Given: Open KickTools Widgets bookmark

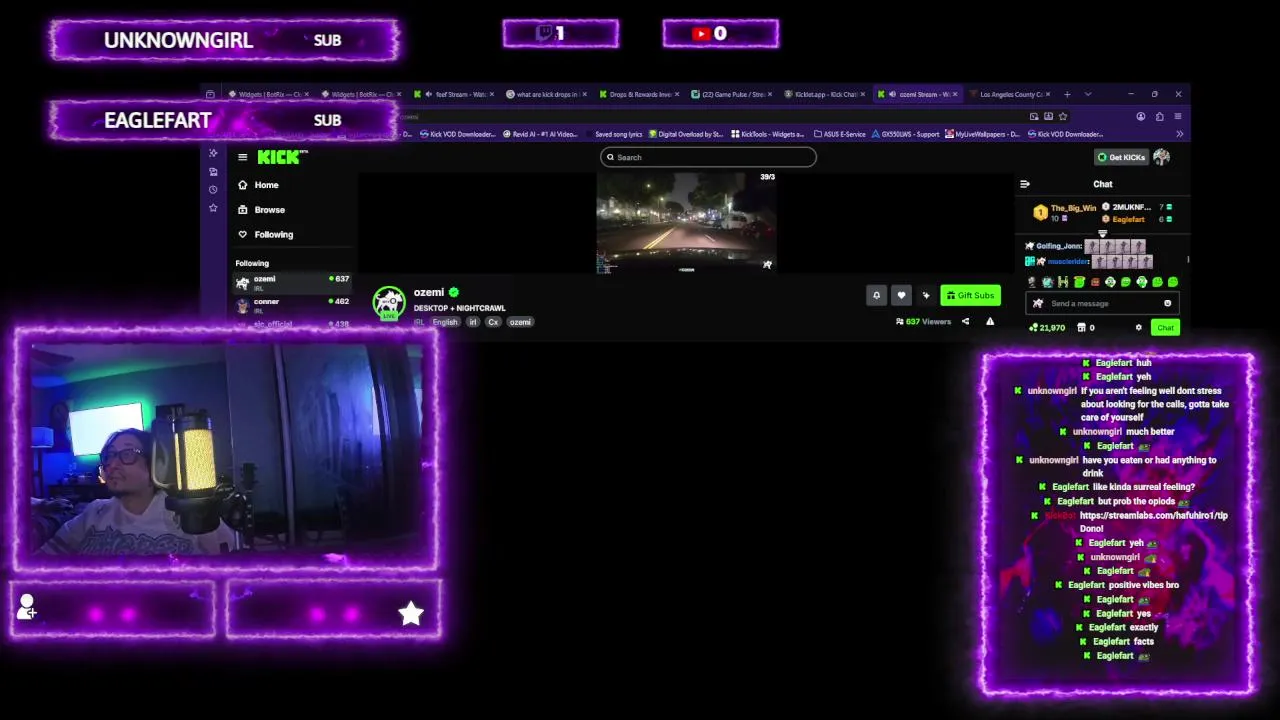Looking at the screenshot, I should click(768, 134).
